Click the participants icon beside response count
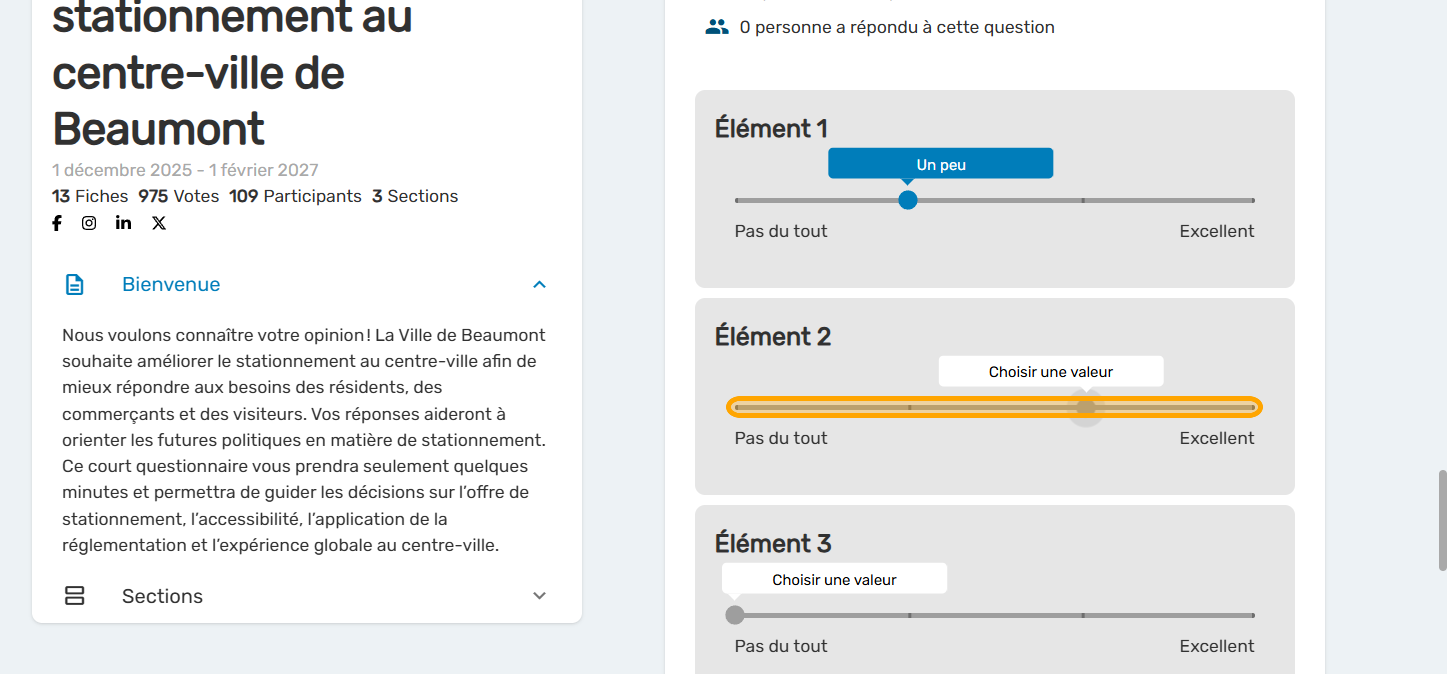Screen dimensions: 1447x674 coord(717,27)
